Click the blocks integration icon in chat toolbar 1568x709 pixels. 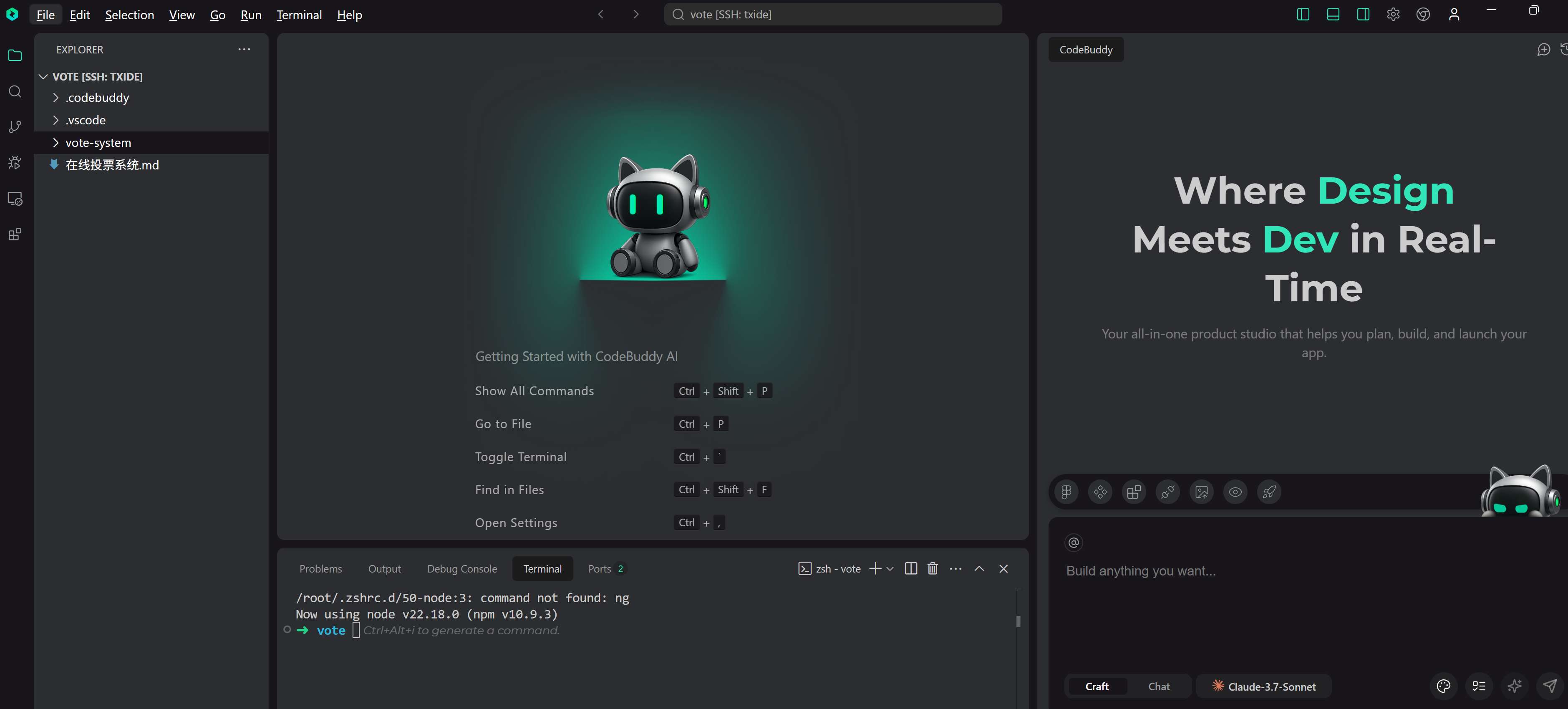point(1134,492)
